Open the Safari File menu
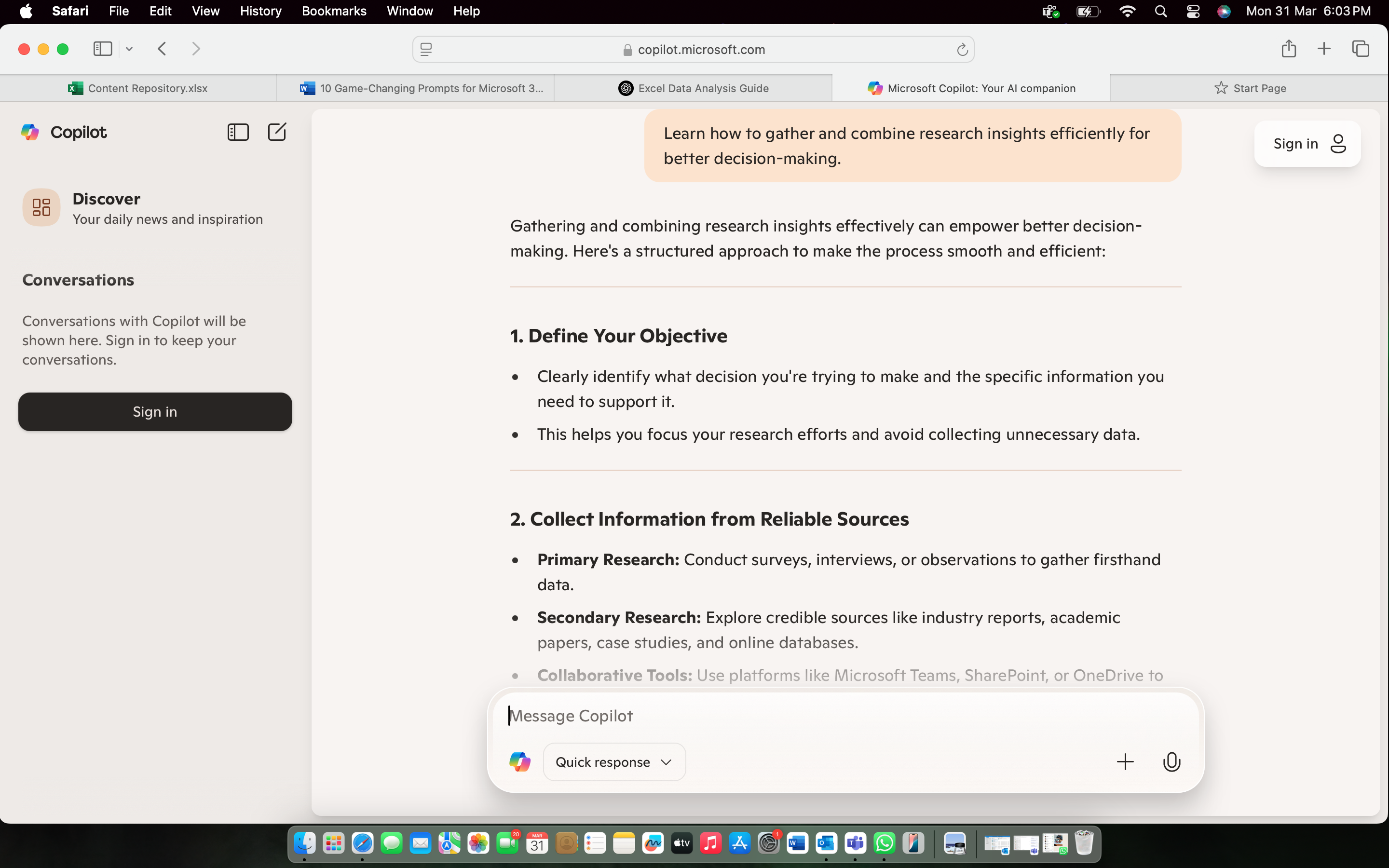1389x868 pixels. (x=119, y=12)
